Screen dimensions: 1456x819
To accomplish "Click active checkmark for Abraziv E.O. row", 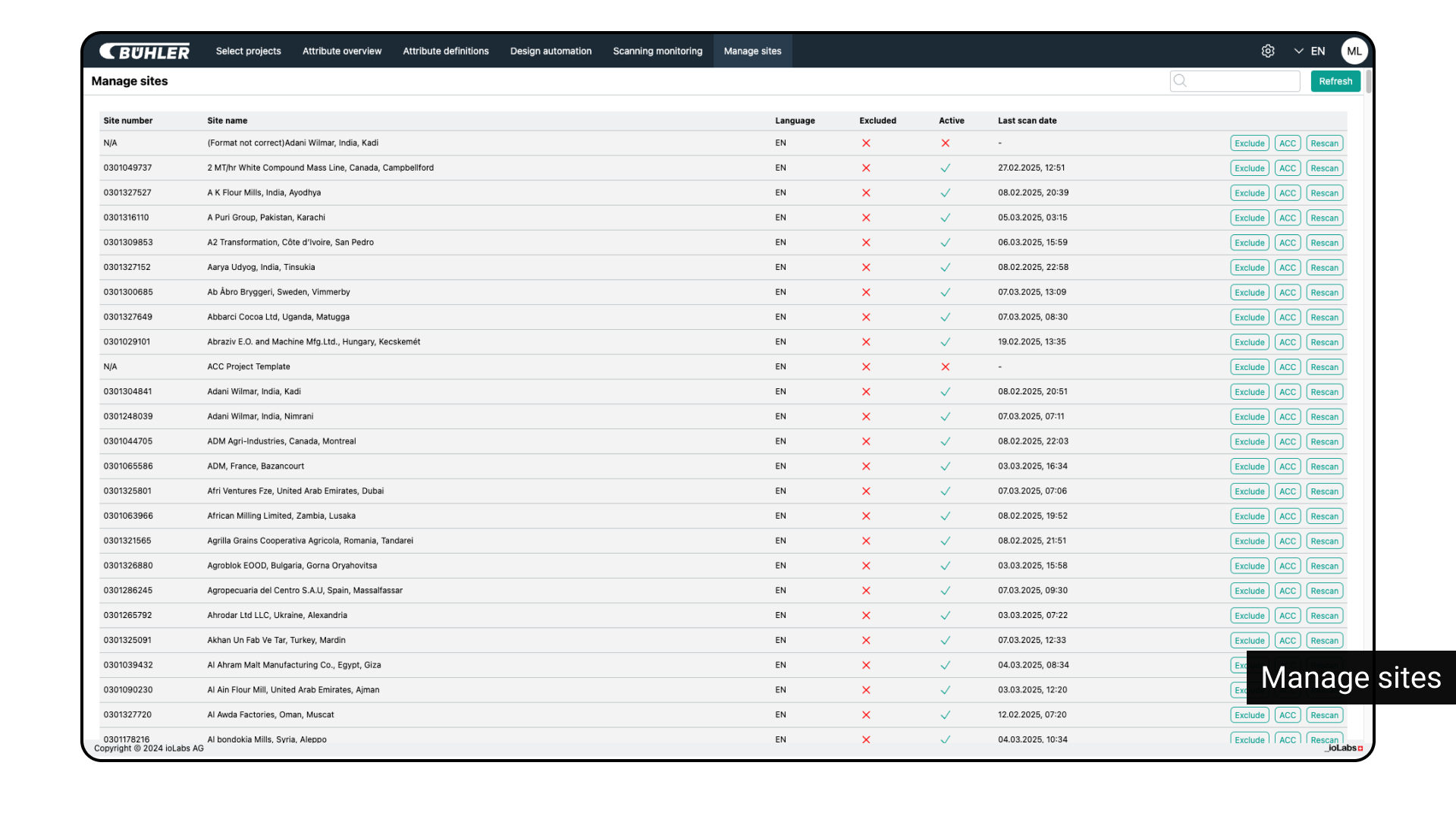I will click(945, 342).
